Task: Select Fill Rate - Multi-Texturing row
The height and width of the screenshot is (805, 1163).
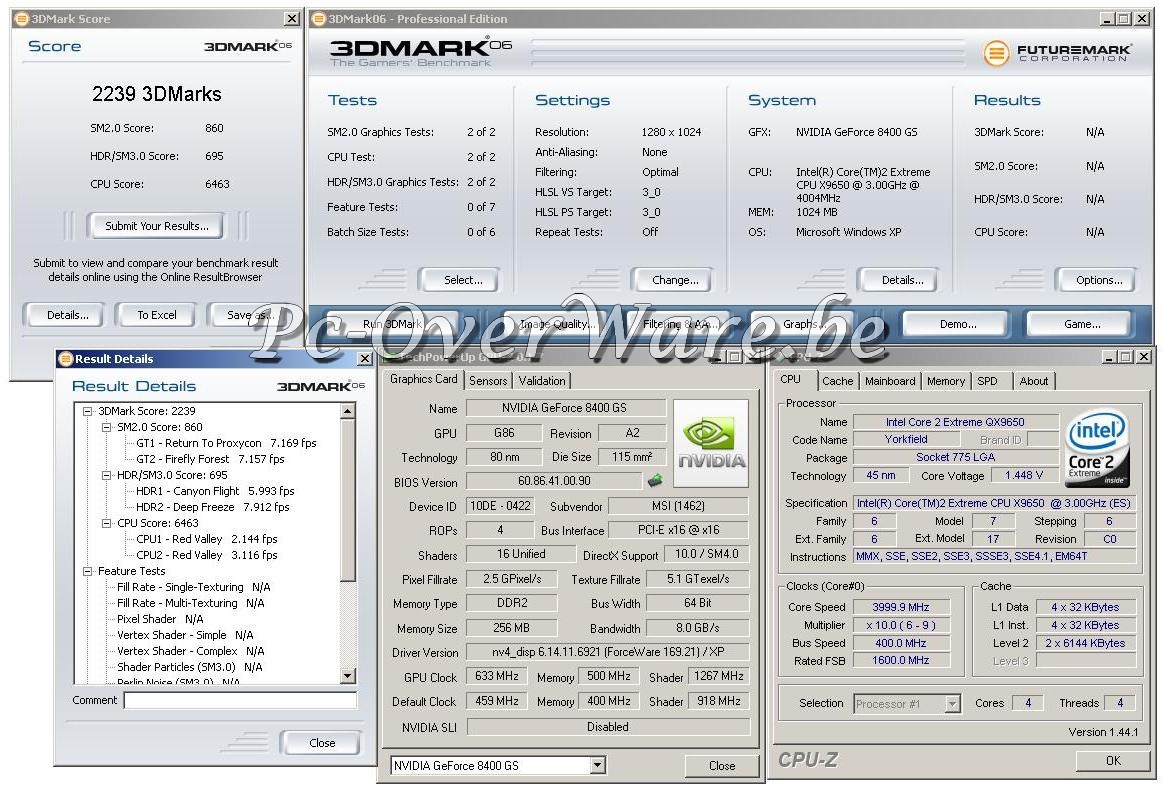Action: click(x=191, y=603)
